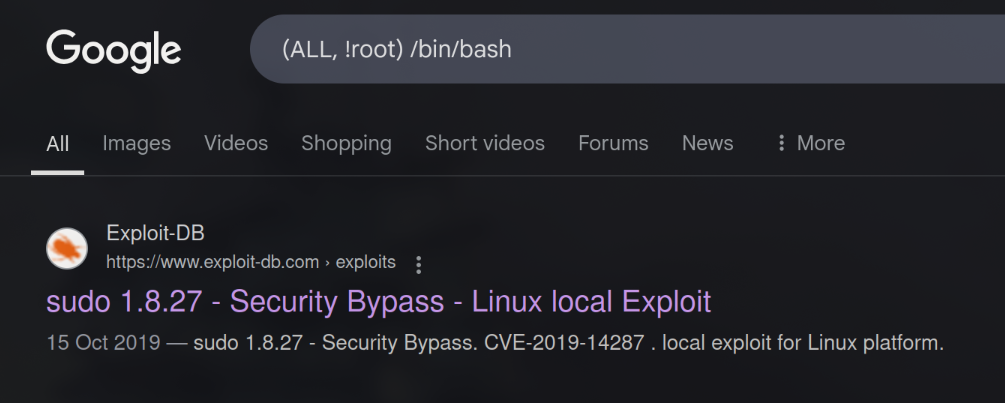
Task: Open three-dot menu beside Exploit-DB URL
Action: pyautogui.click(x=419, y=264)
